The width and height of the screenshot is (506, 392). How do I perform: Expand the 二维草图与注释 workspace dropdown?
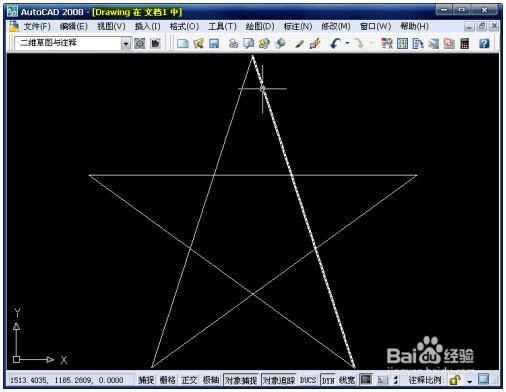126,44
